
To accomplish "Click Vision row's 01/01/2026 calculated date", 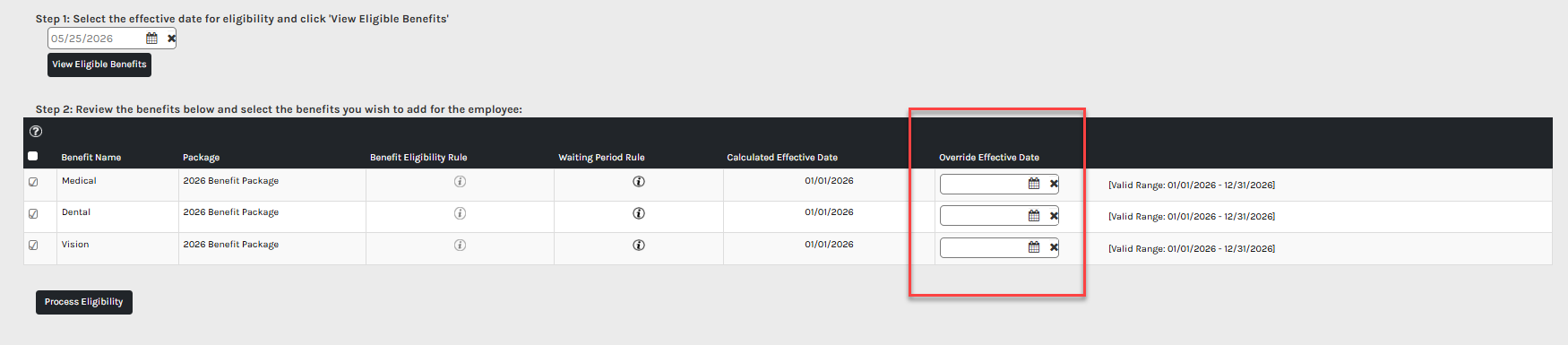I will click(x=829, y=245).
